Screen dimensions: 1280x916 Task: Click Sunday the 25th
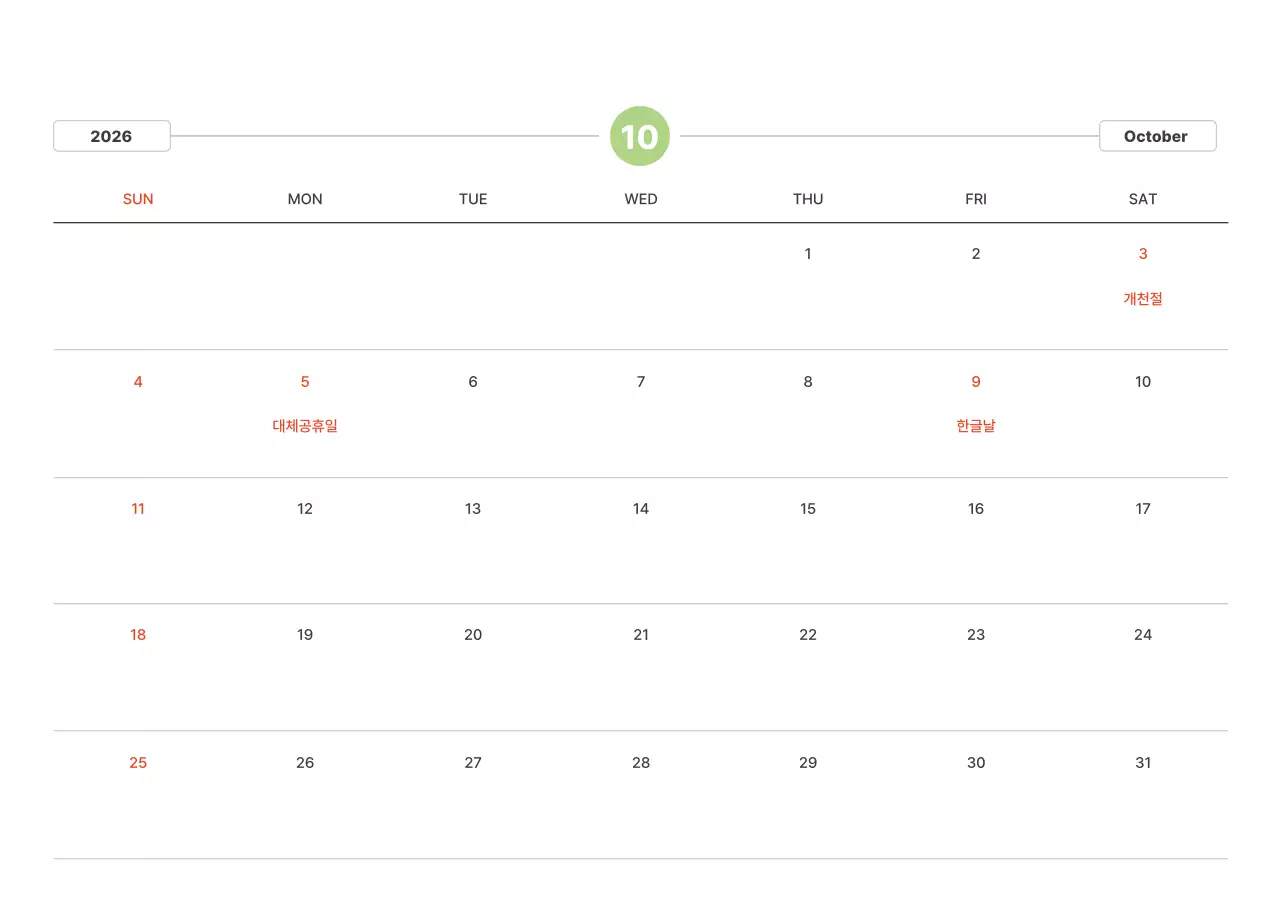coord(138,763)
